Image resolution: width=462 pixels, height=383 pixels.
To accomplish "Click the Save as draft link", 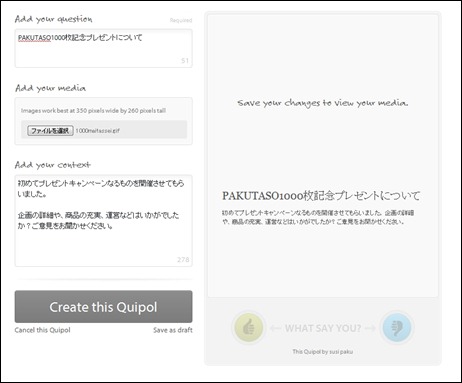I will 173,330.
